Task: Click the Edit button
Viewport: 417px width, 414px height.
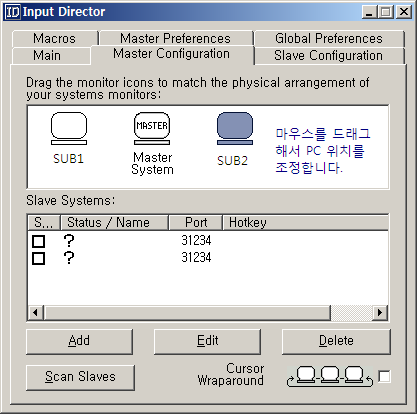Action: click(x=207, y=341)
